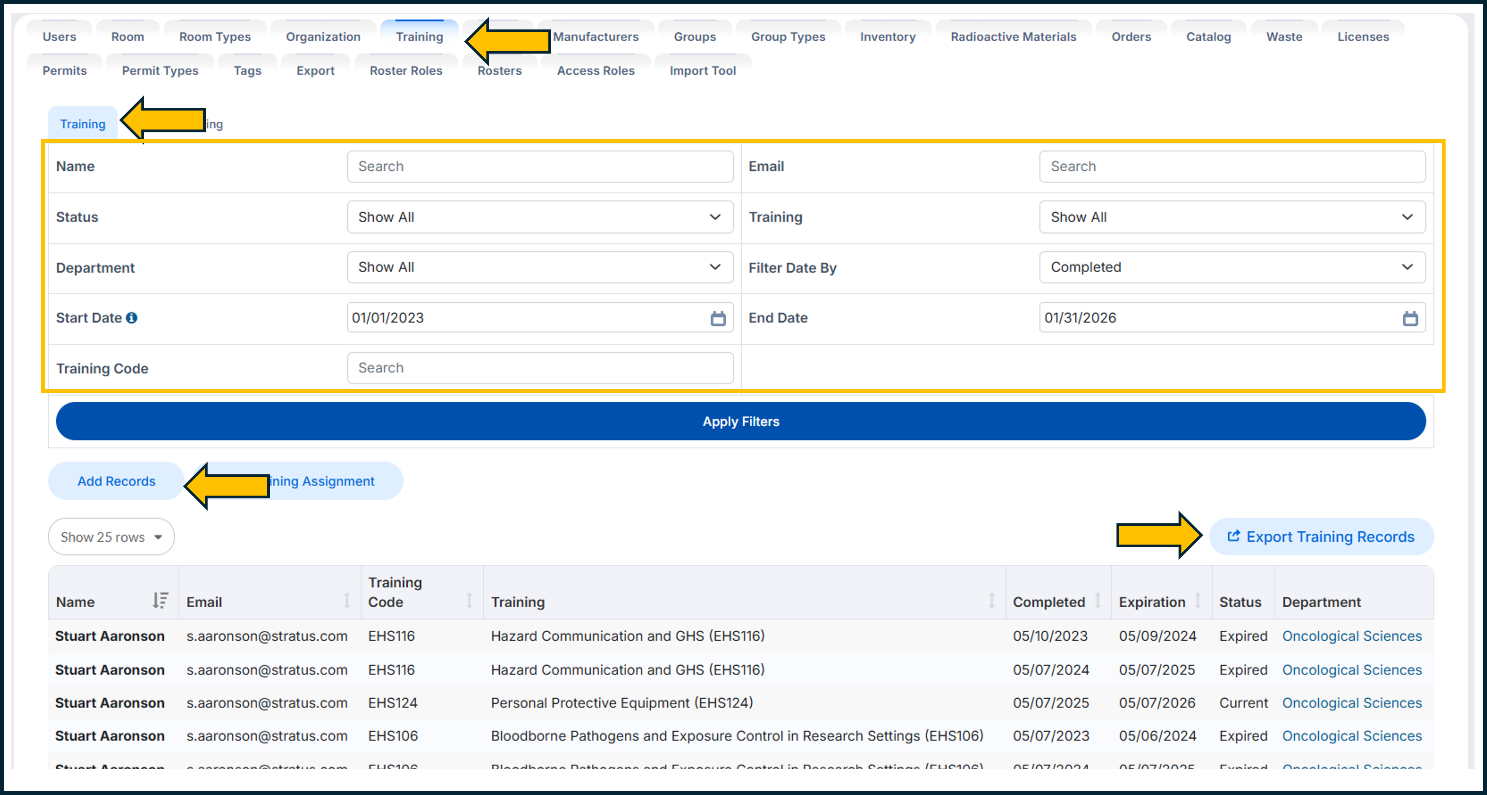Open the Roster Roles tab
The image size is (1487, 795).
pyautogui.click(x=406, y=71)
